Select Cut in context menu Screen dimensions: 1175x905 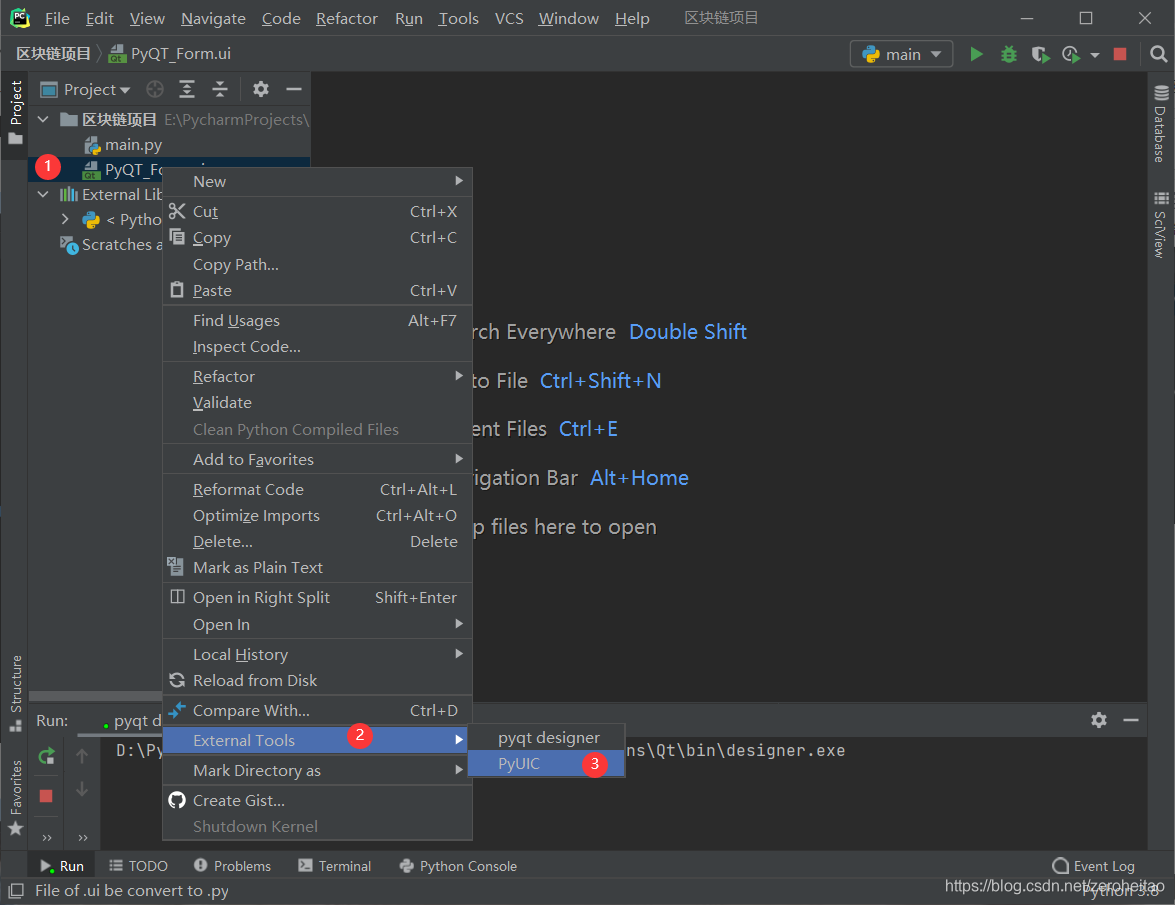tap(318, 211)
